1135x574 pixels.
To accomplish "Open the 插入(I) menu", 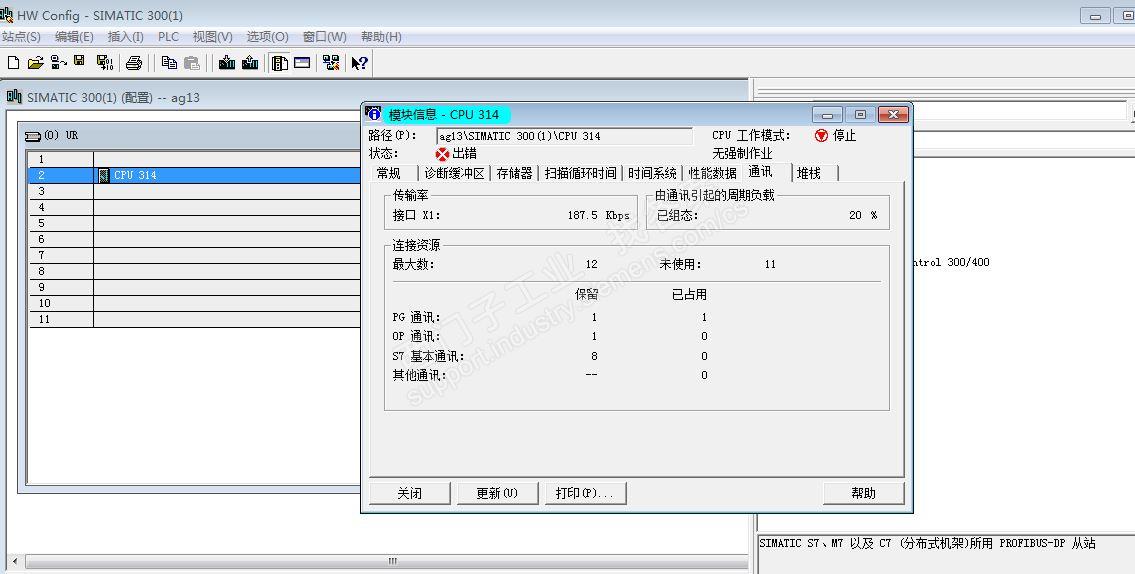I will point(125,37).
